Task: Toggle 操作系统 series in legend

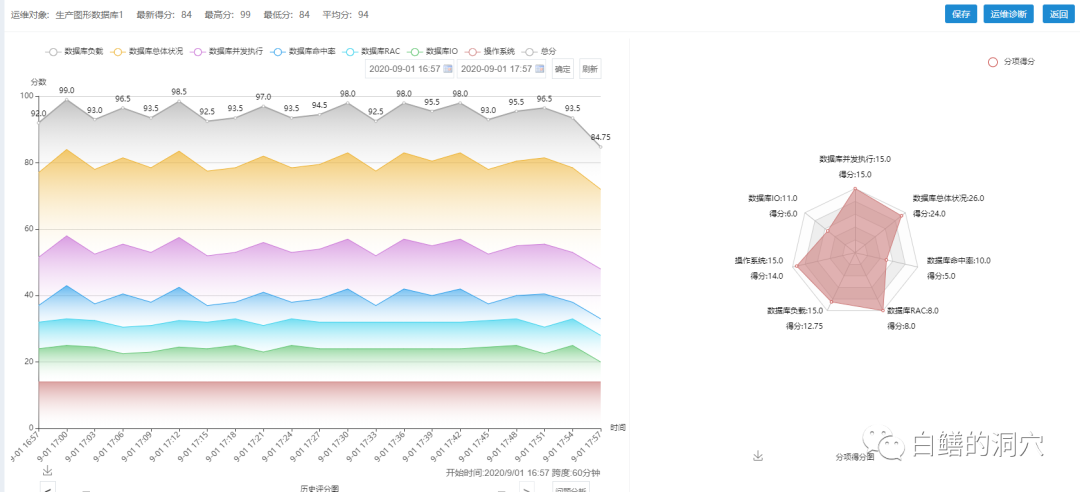Action: tap(490, 51)
